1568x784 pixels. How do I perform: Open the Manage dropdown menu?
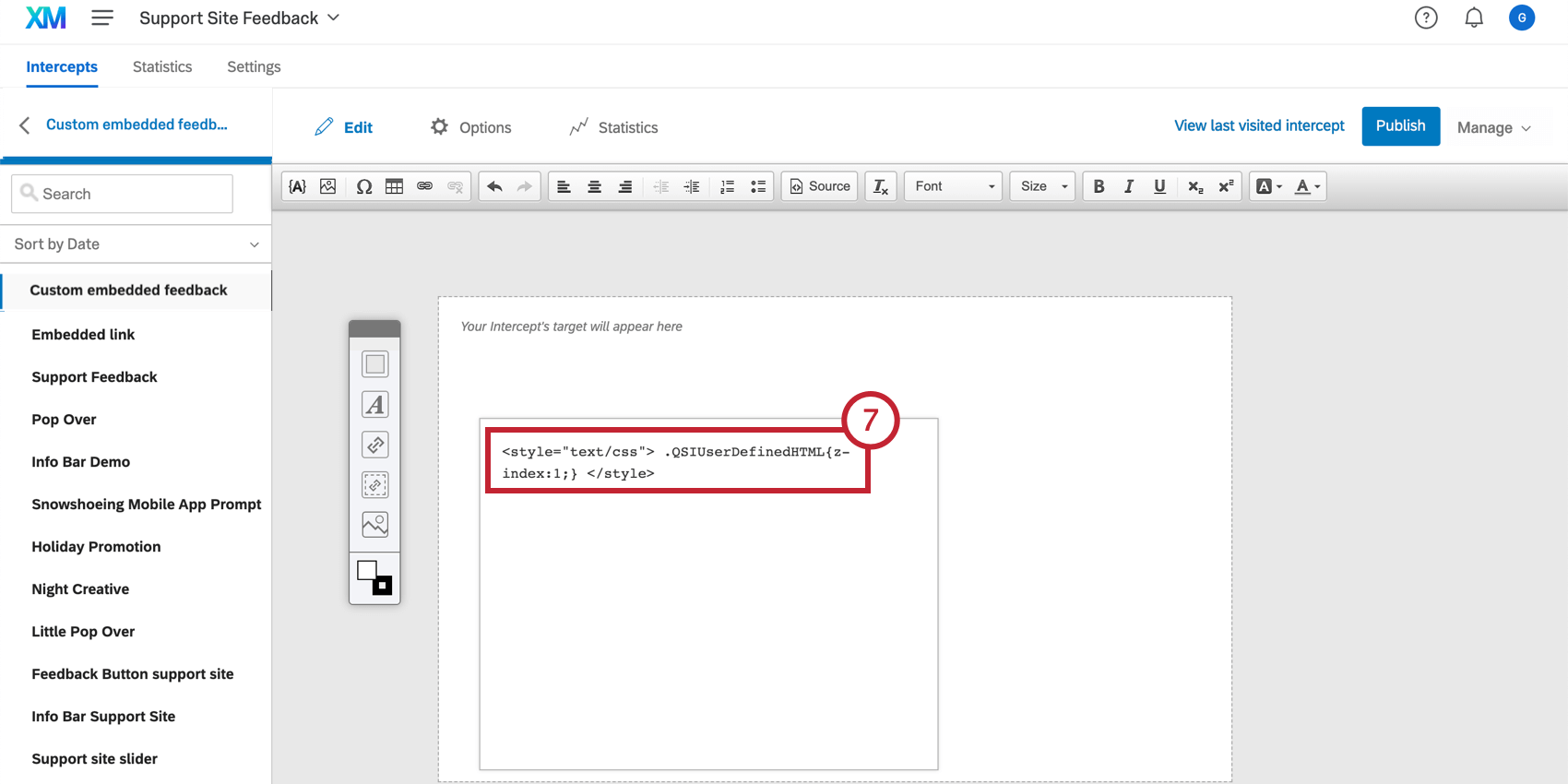pos(1493,128)
